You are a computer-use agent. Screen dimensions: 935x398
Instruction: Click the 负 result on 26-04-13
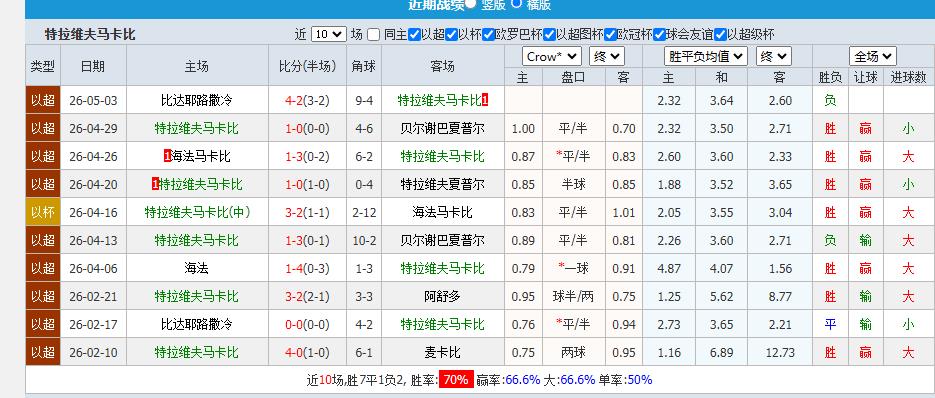tap(830, 240)
